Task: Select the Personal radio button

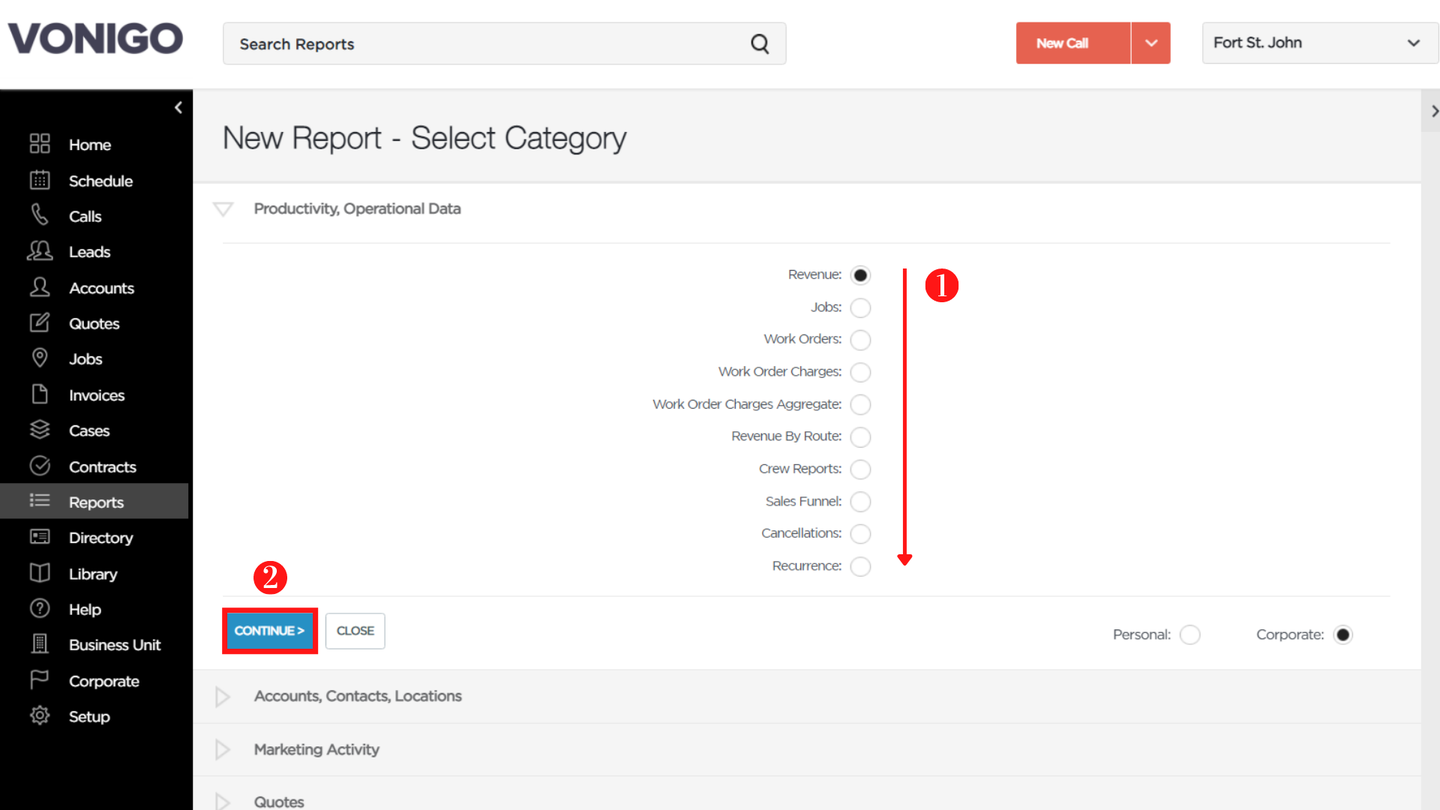Action: (1190, 635)
